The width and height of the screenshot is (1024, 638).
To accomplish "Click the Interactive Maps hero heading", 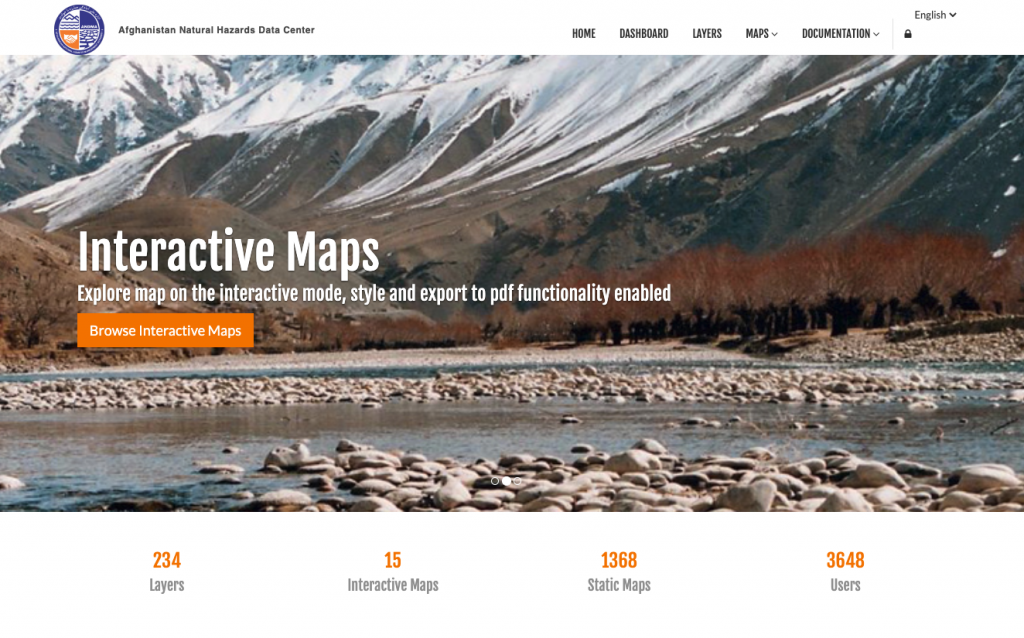I will coord(229,251).
